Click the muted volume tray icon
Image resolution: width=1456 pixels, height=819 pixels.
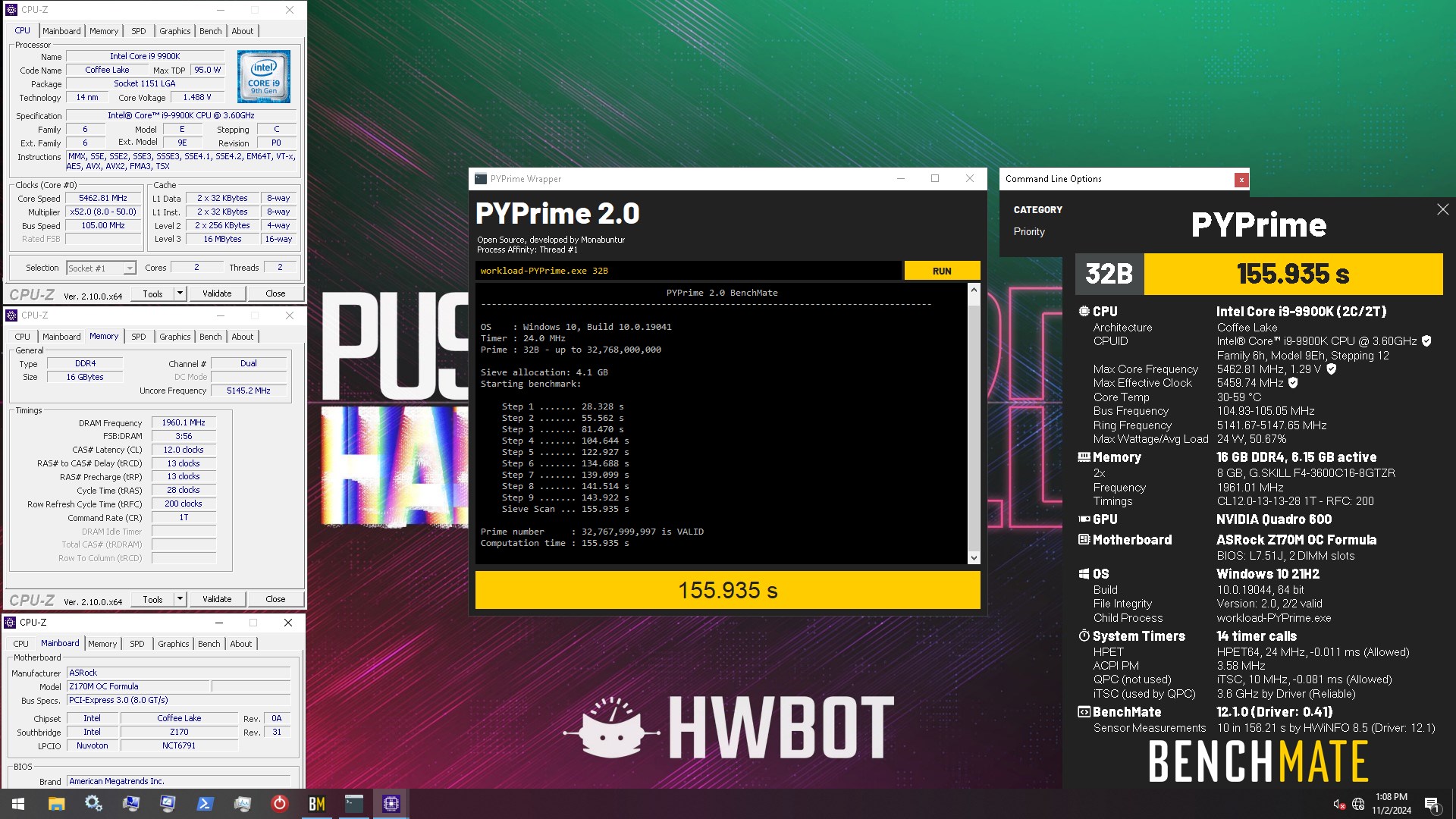(x=1339, y=804)
